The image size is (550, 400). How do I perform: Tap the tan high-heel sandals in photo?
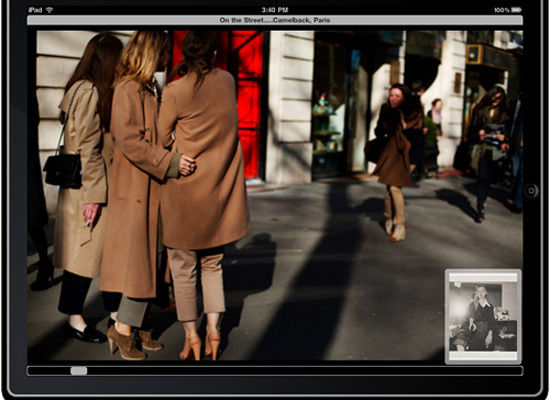pos(201,347)
